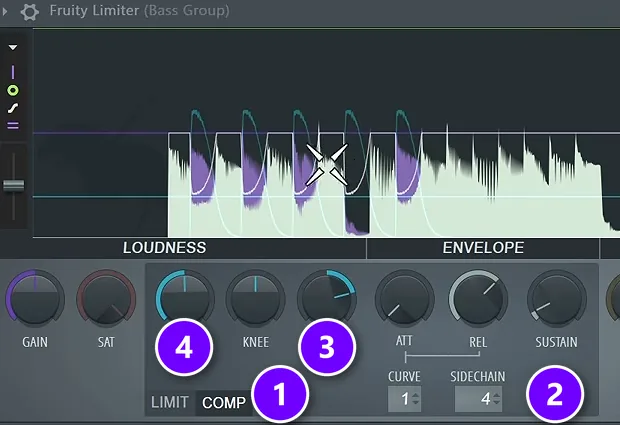Click the GAIN knob
Viewport: 620px width, 425px height.
[x=35, y=298]
